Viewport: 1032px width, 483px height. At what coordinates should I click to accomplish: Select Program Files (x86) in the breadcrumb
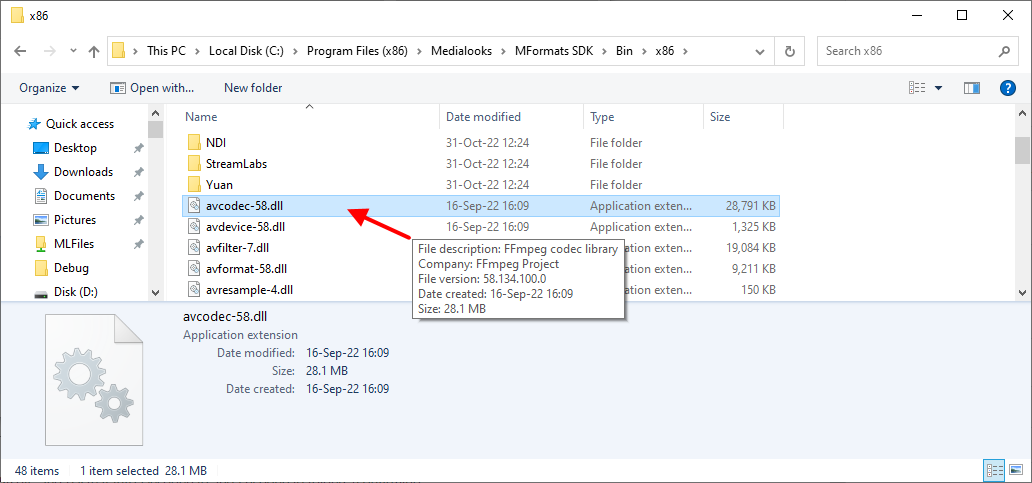click(357, 51)
